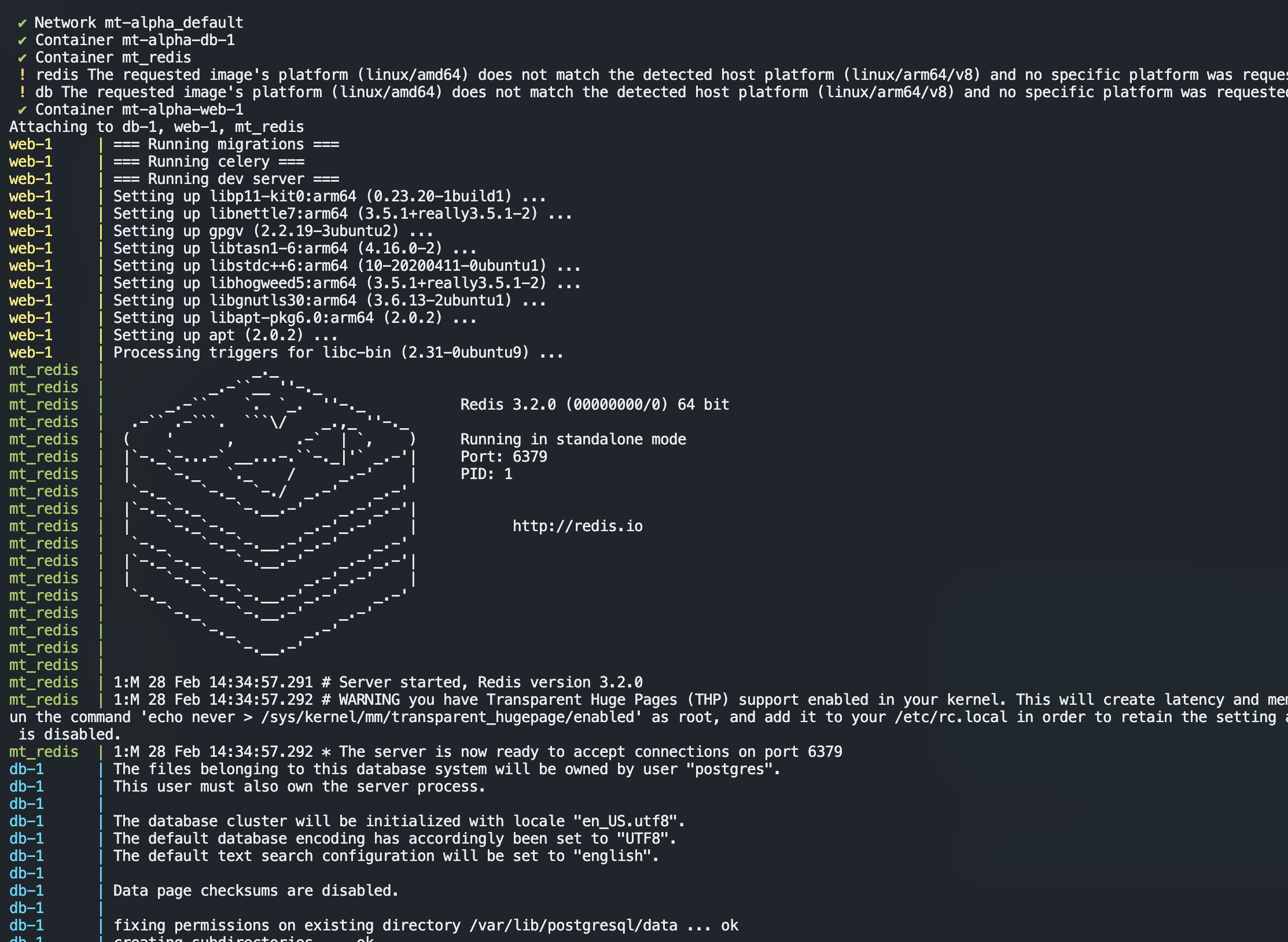Screen dimensions: 1288x942
Task: Click the 'Redis 3.2.0' version text
Action: 507,404
